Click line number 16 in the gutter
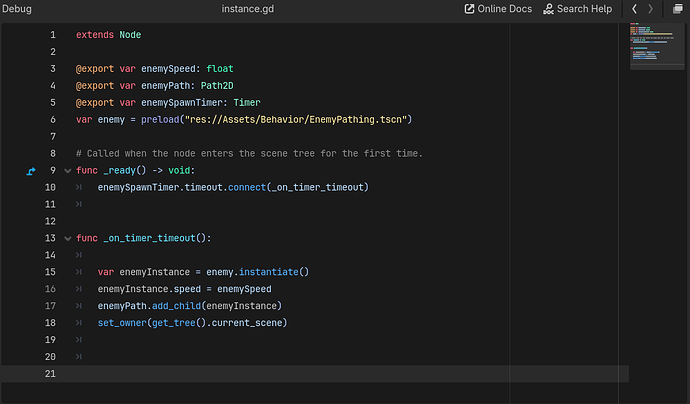The image size is (690, 404). (50, 289)
